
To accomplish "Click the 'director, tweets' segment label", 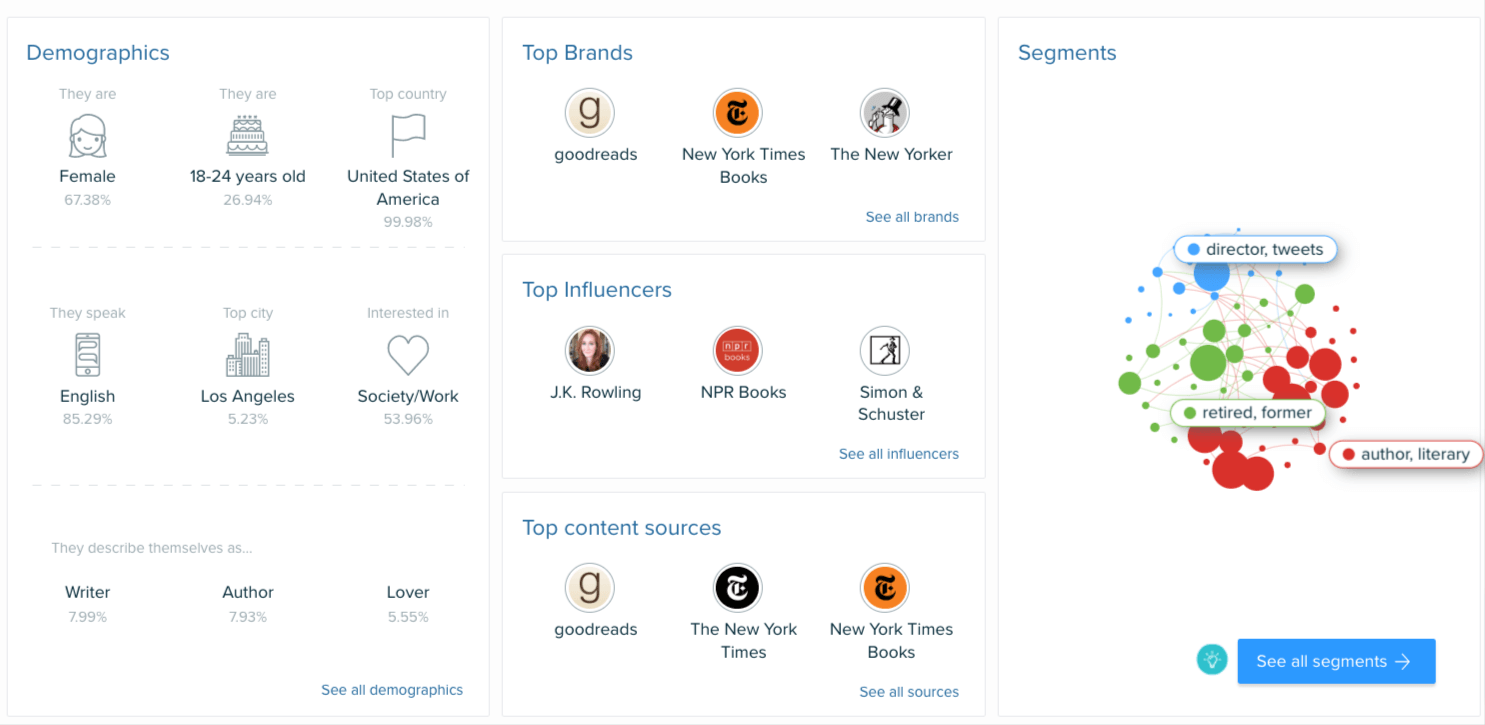I will coord(1255,249).
